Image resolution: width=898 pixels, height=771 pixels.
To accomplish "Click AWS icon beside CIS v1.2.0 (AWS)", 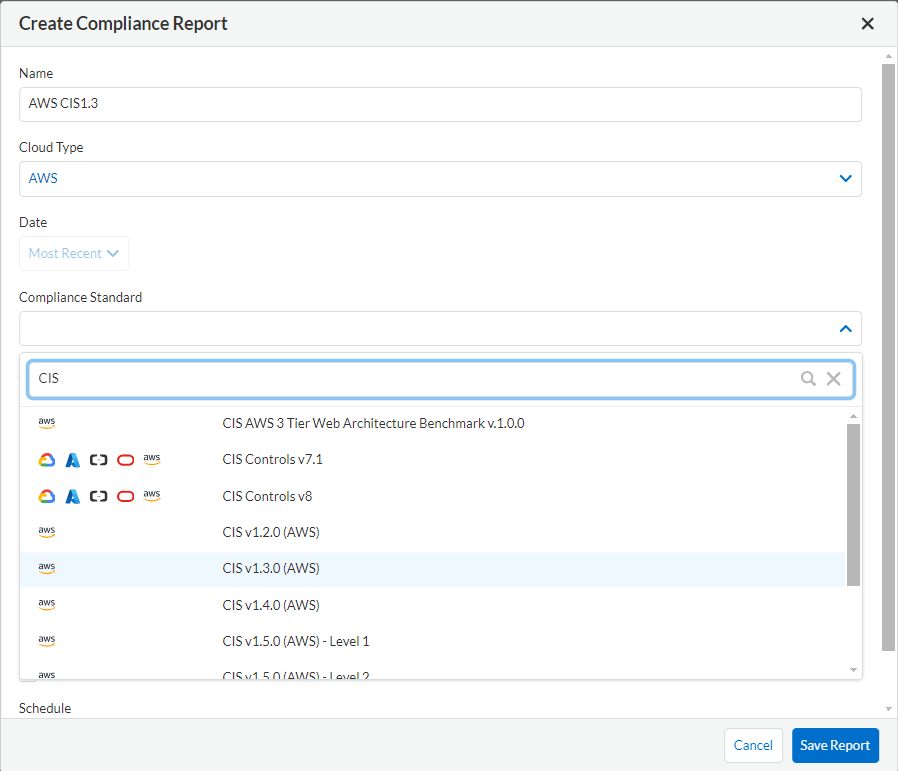I will tap(46, 532).
